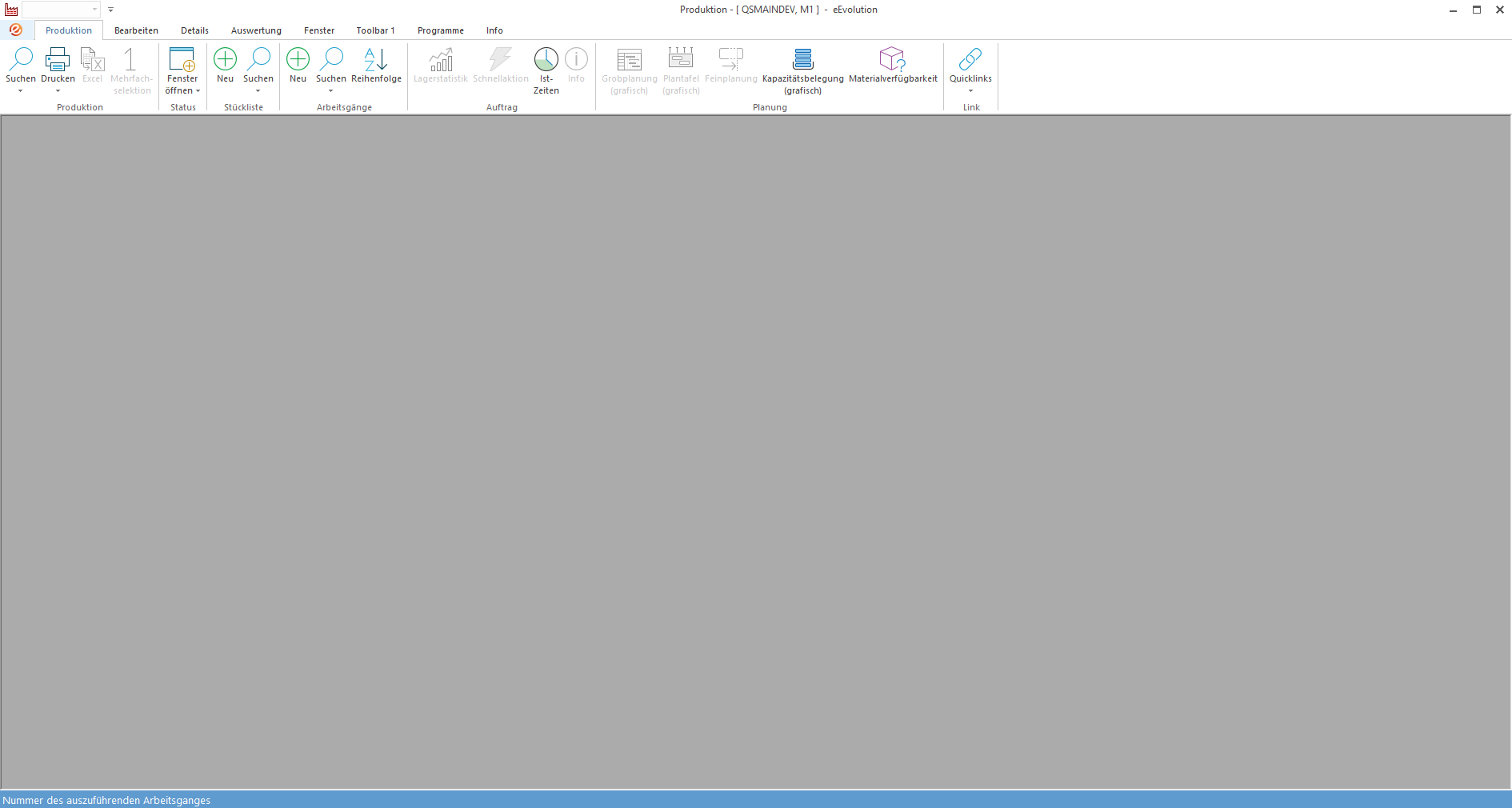Open Grobplanung (grafisch) icon
Screen dimensions: 1512x808
630,59
